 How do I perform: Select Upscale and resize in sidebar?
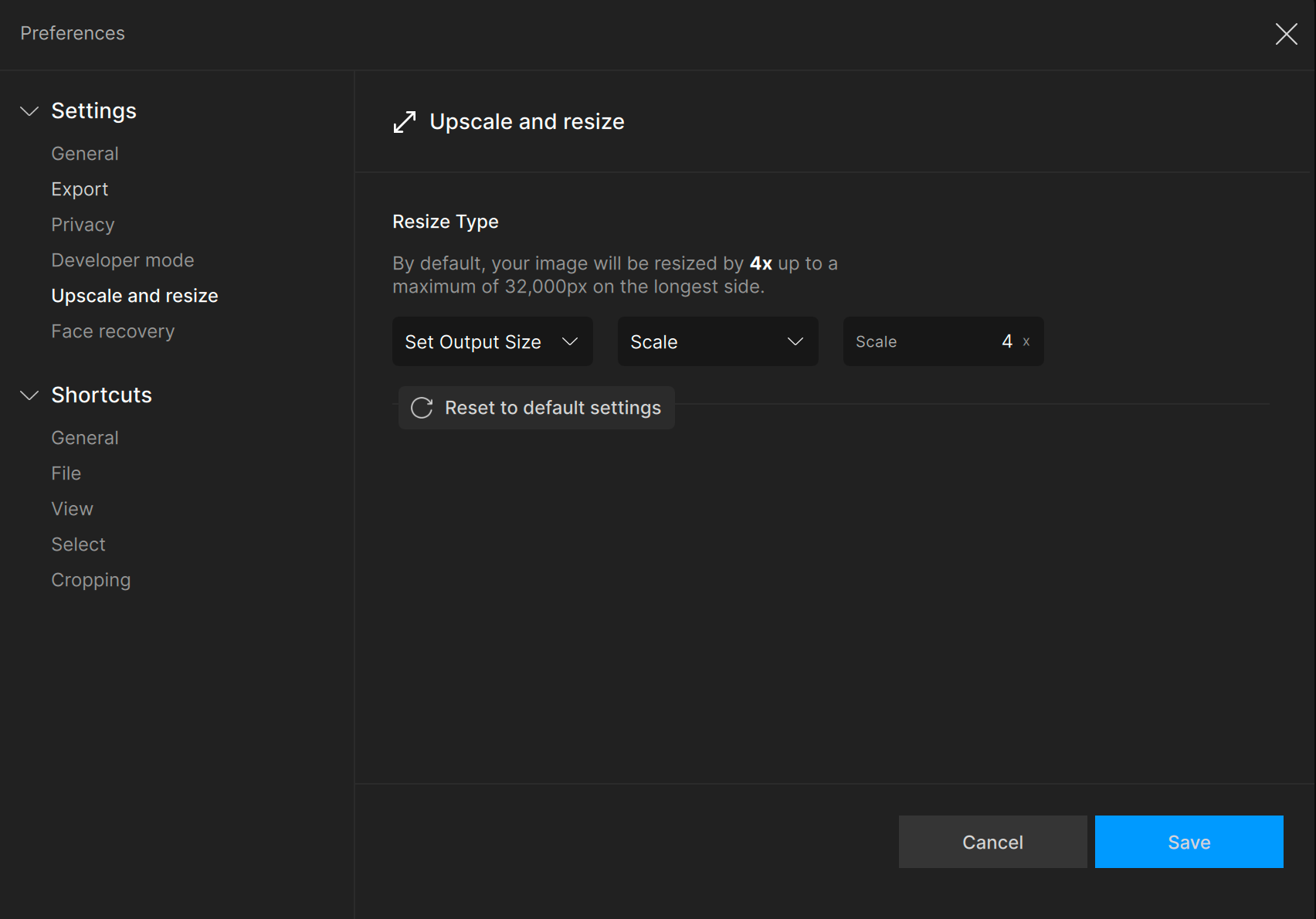134,296
